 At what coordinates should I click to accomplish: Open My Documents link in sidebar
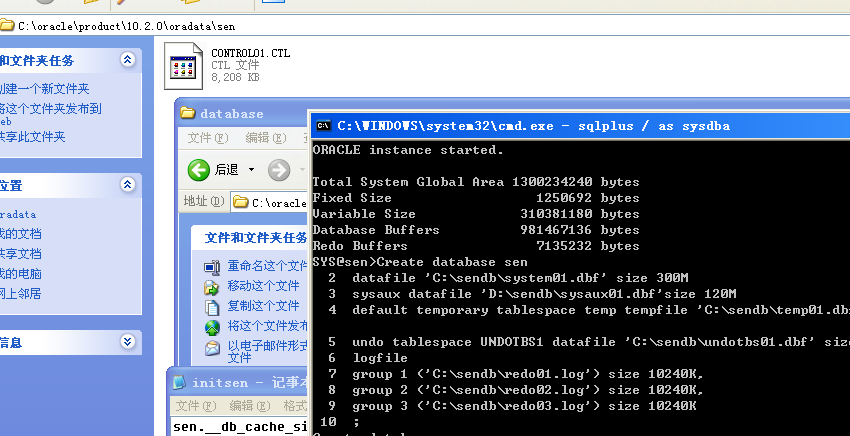click(21, 234)
